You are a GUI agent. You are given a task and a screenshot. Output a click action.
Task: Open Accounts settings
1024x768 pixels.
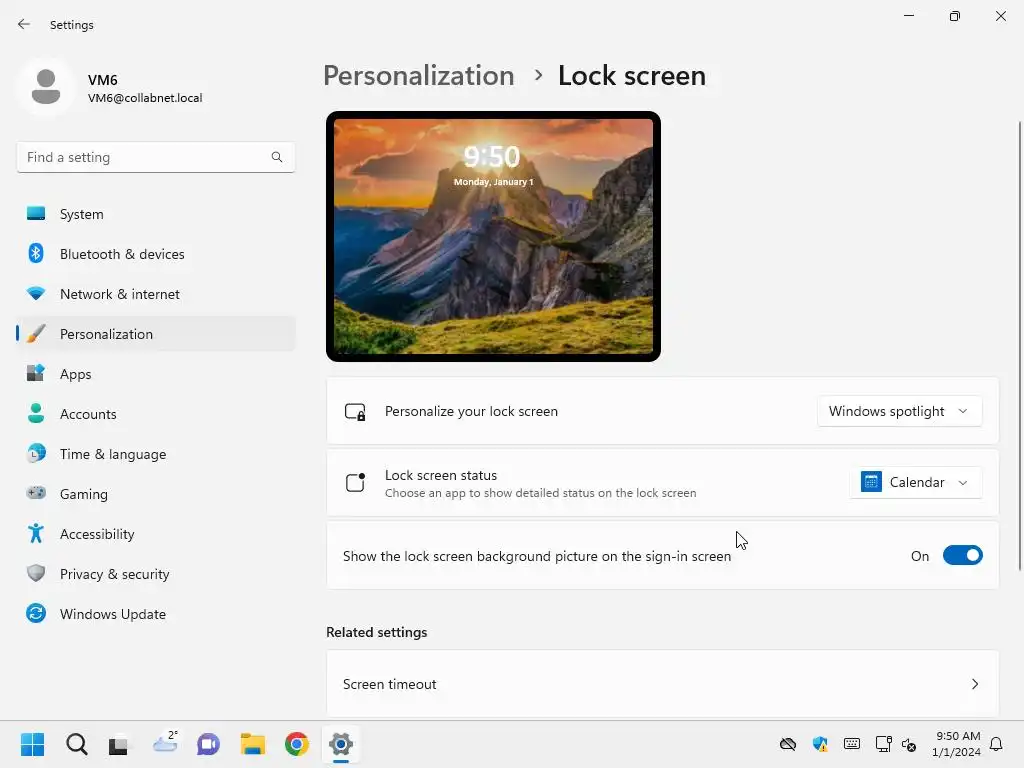(x=155, y=413)
